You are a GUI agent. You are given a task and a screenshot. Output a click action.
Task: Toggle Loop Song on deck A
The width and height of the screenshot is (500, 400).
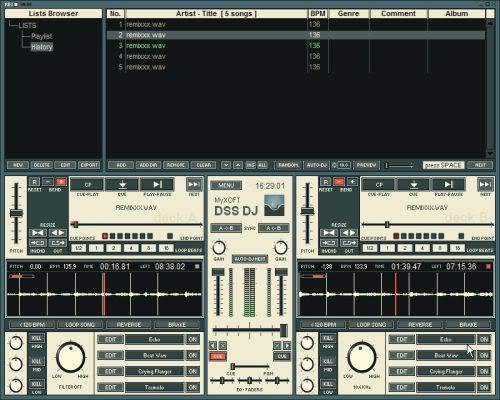point(80,324)
